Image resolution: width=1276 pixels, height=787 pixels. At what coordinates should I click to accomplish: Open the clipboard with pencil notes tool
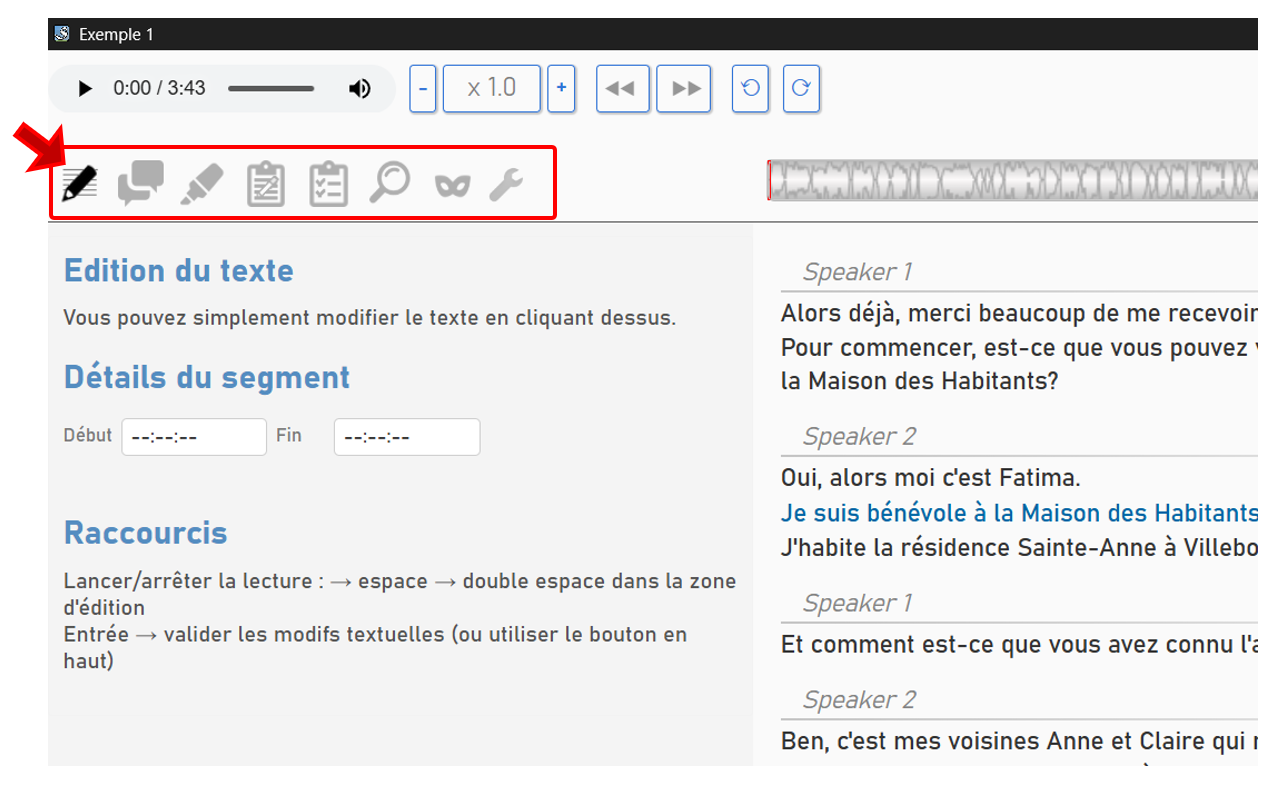tap(265, 184)
